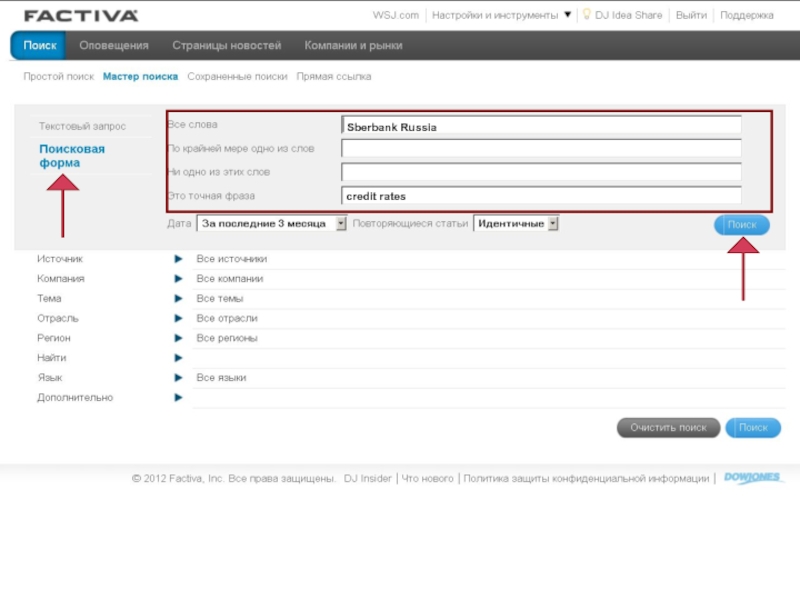Open the Поддержка link
Viewport: 800px width, 600px height.
pos(746,15)
